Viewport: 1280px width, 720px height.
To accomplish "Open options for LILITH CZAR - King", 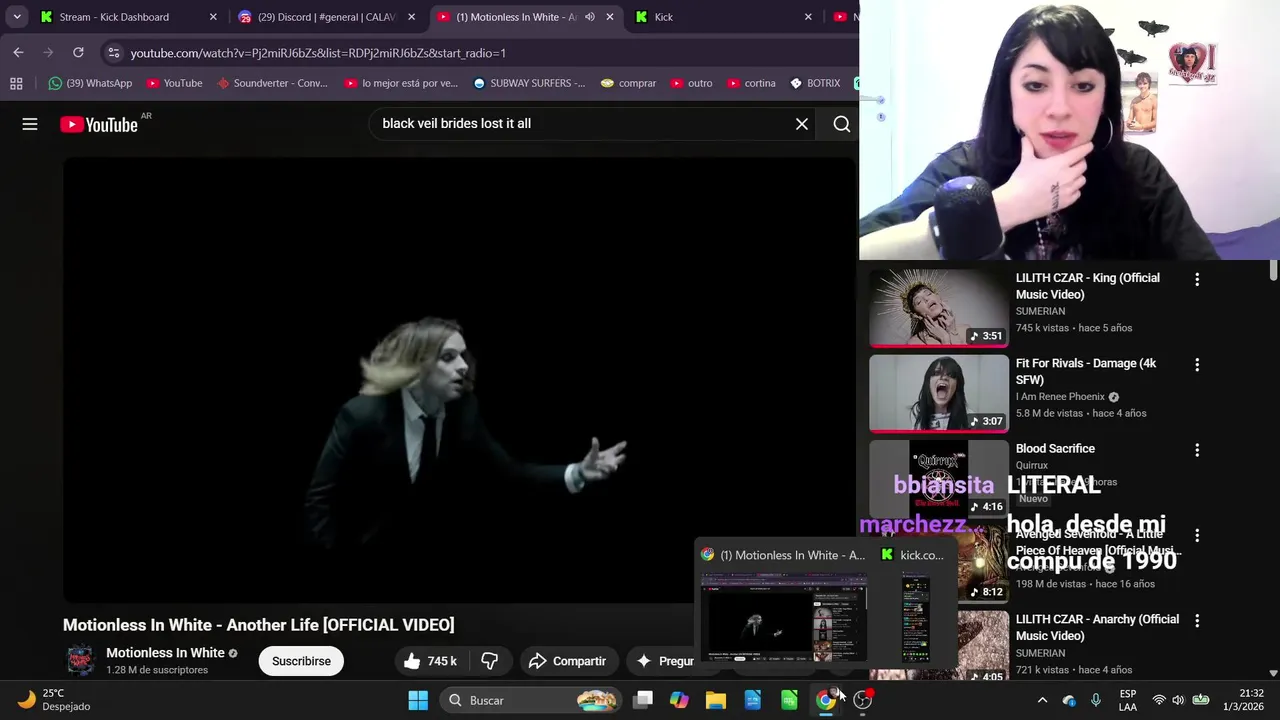I will tap(1197, 280).
